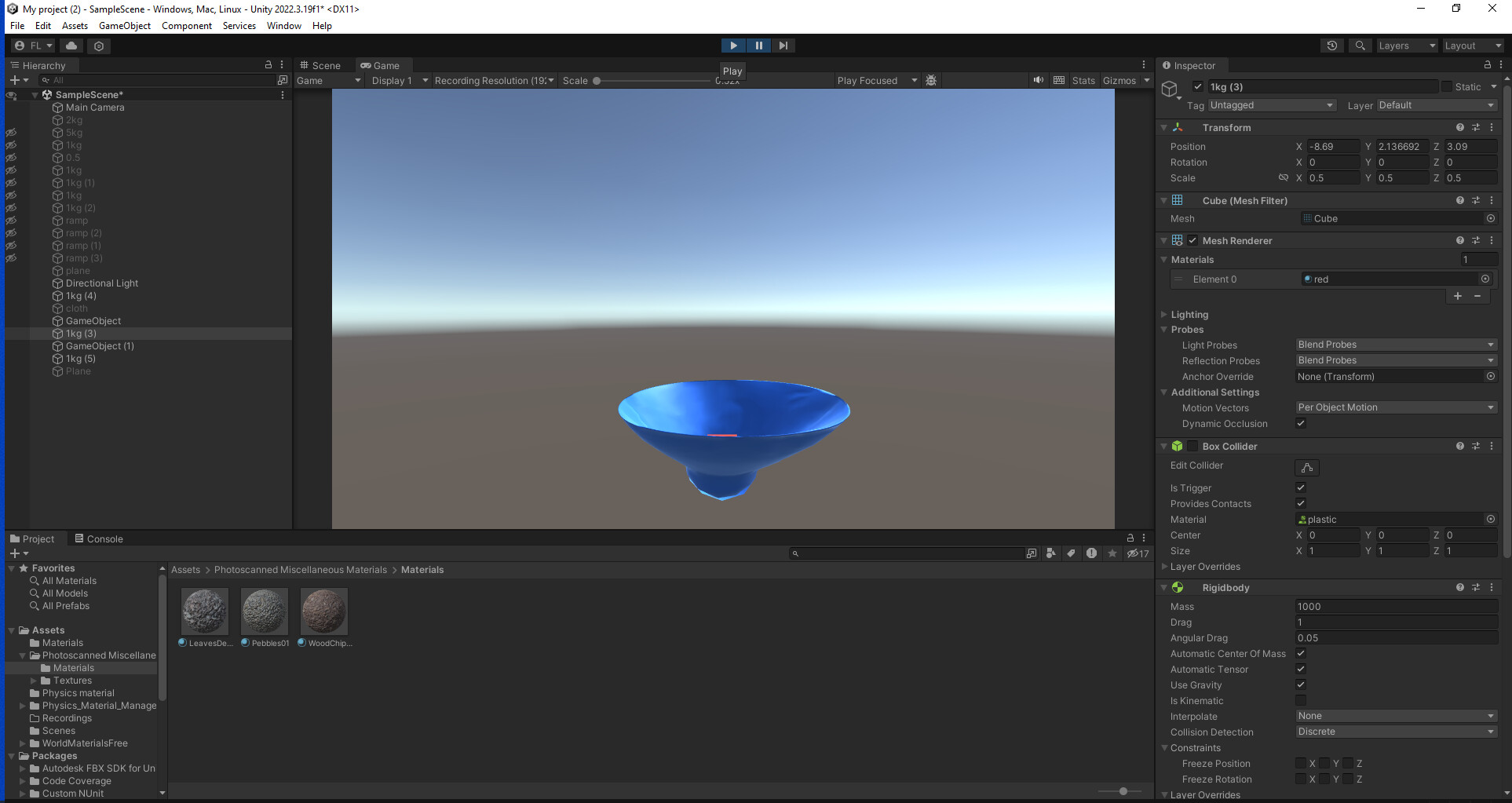
Task: Open the Transform component settings menu icon
Action: coord(1491,127)
